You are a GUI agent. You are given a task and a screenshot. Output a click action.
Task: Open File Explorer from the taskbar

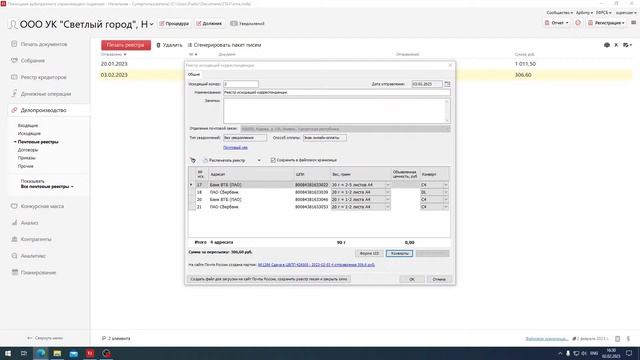(x=57, y=353)
